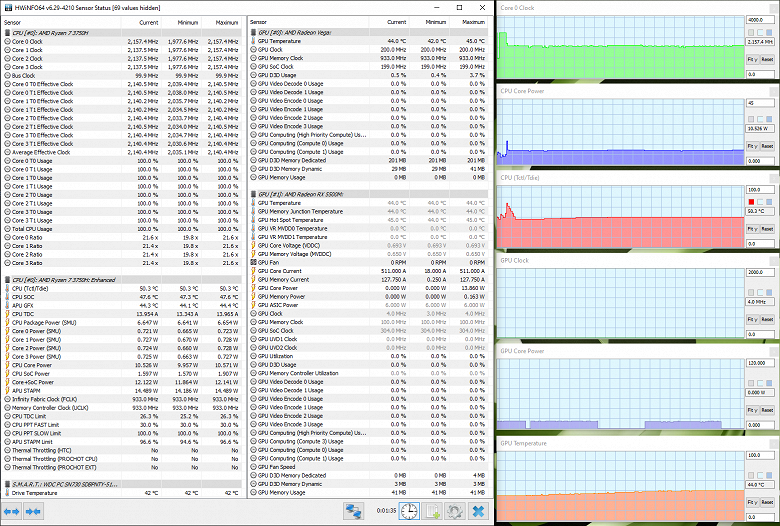Click the lightning icon beside CPU Package Power (SMU)

(x=7, y=322)
